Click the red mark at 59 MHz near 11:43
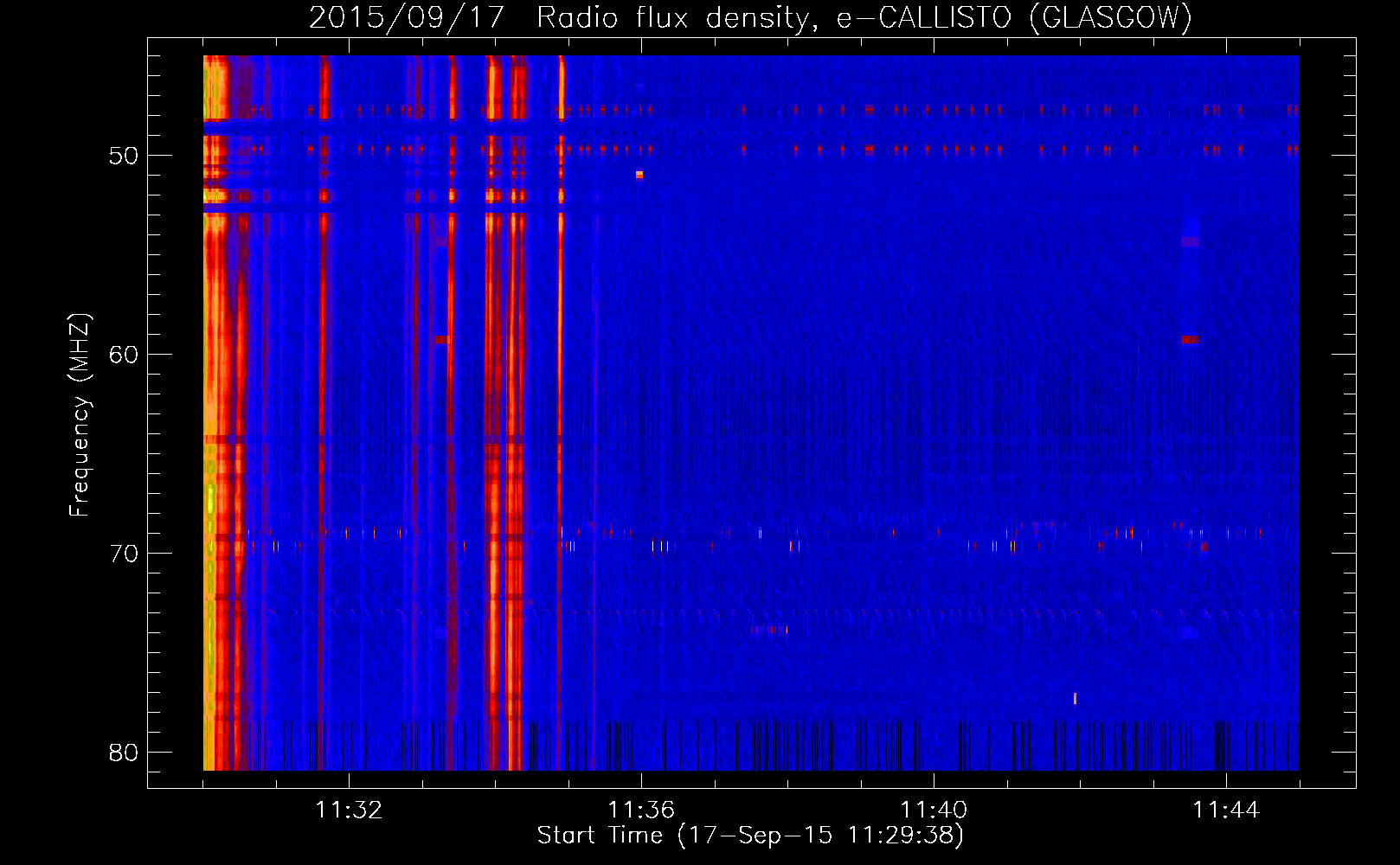Screen dimensions: 1400x865 click(1190, 340)
